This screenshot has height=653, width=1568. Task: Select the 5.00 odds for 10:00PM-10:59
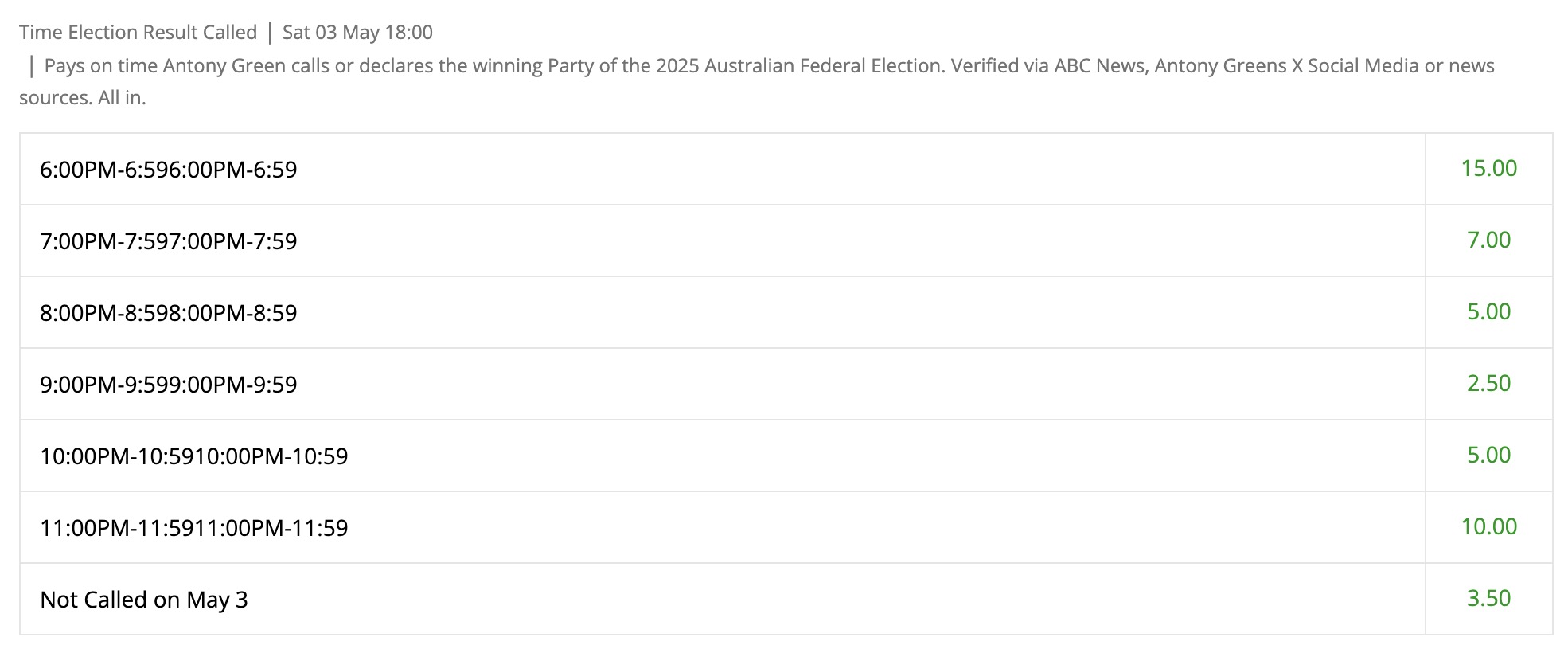(1488, 456)
